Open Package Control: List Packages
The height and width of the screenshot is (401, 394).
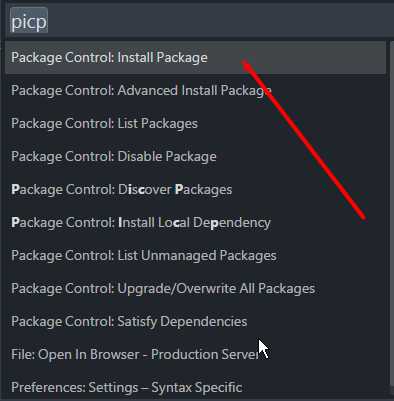195,123
